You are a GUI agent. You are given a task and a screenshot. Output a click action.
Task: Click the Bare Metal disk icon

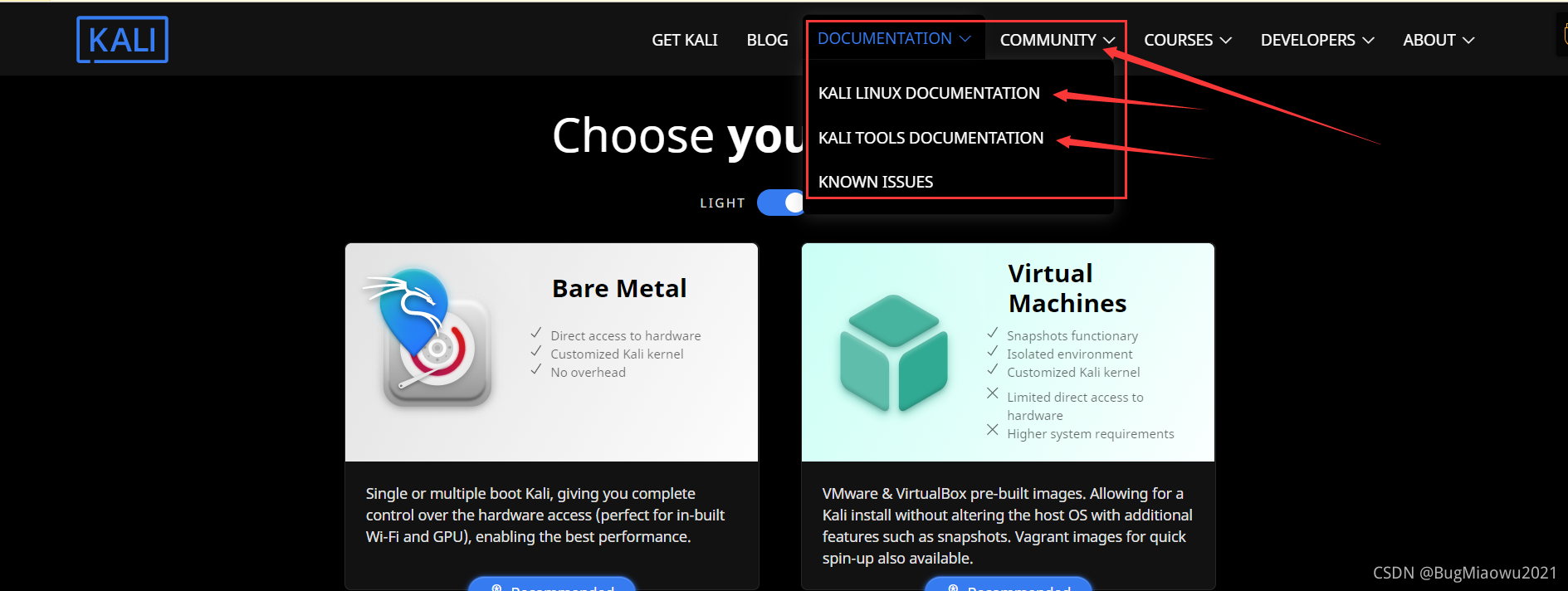tap(429, 339)
